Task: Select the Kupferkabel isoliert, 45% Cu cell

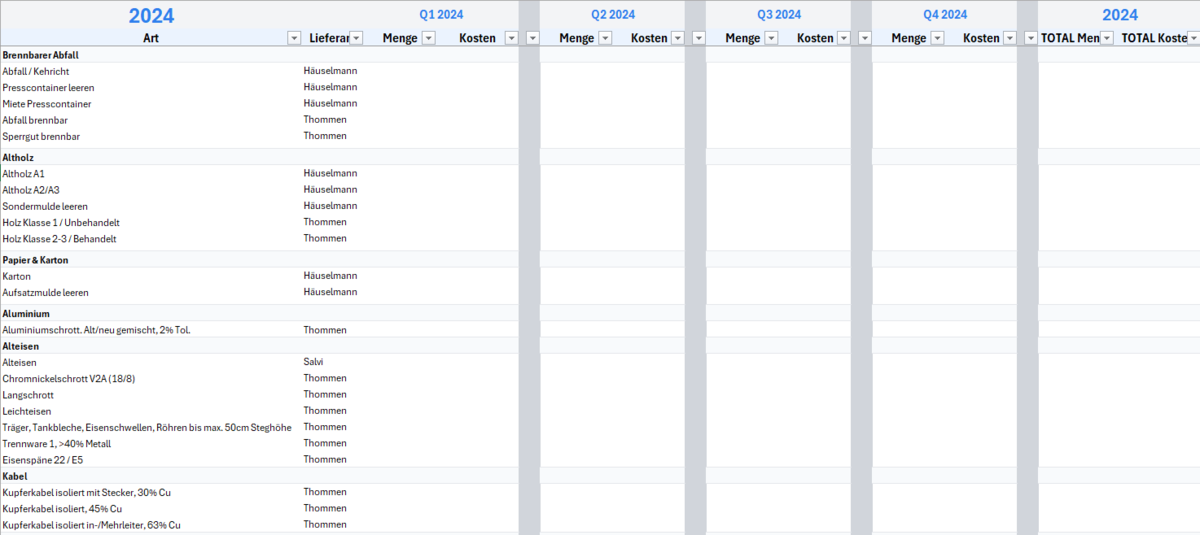Action: (x=62, y=508)
